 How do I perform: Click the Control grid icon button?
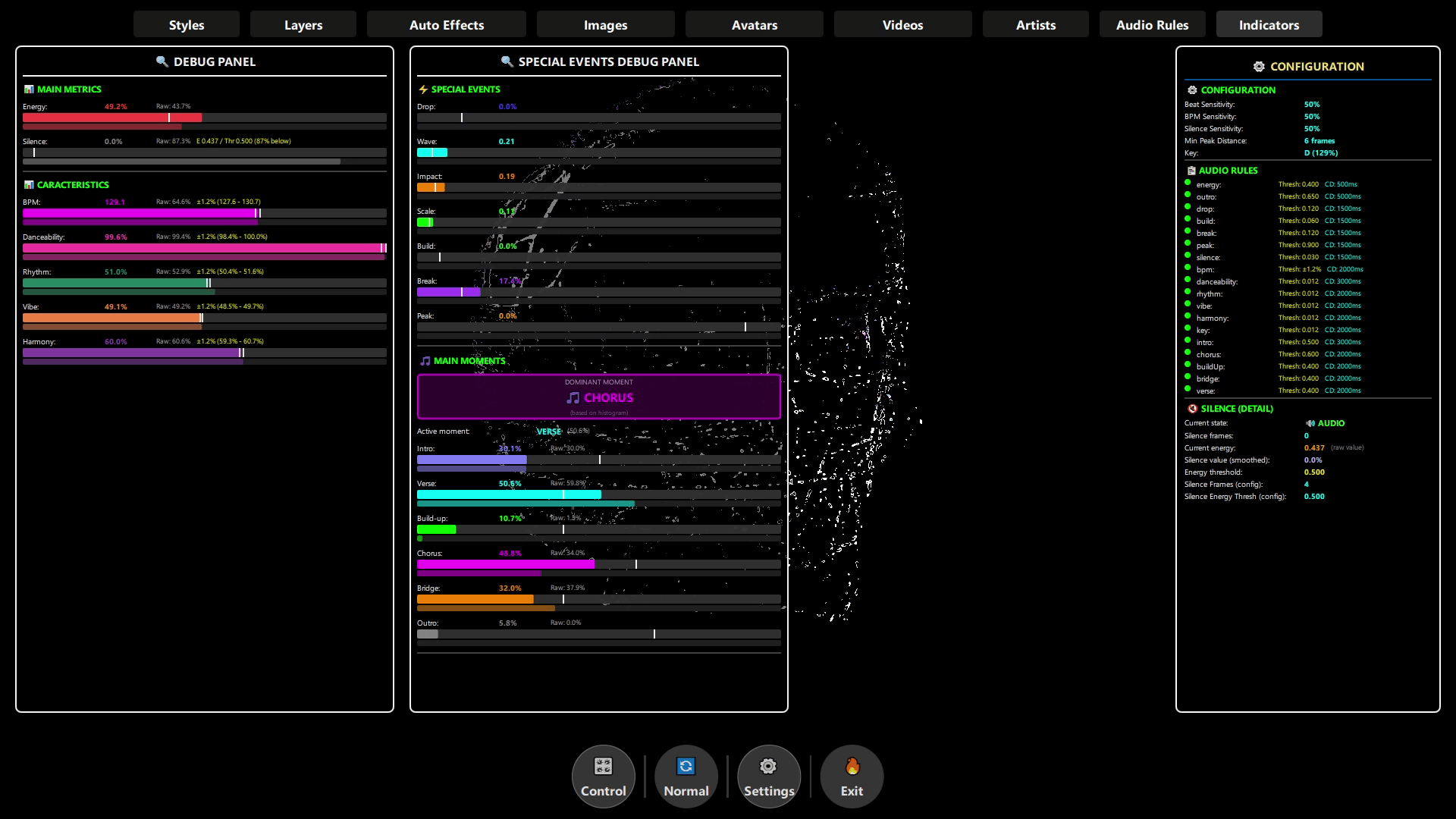click(603, 766)
